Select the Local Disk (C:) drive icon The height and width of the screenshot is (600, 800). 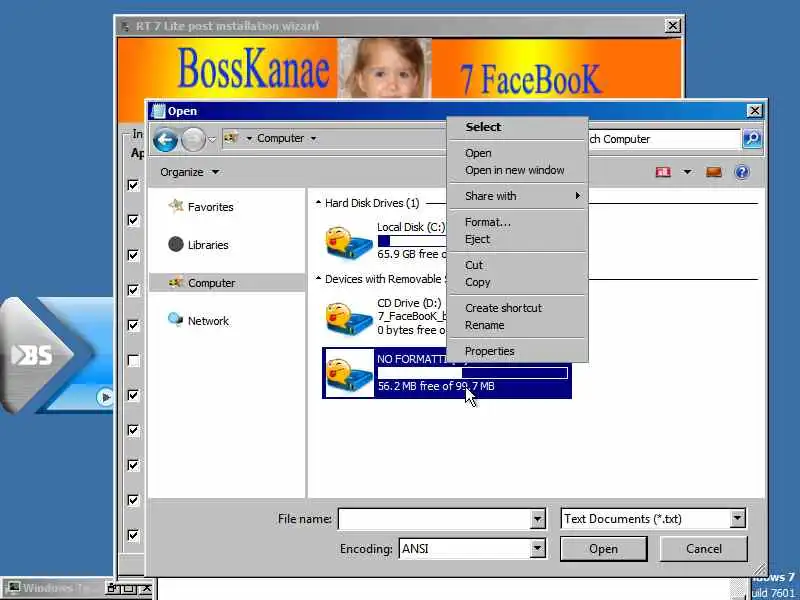tap(349, 242)
